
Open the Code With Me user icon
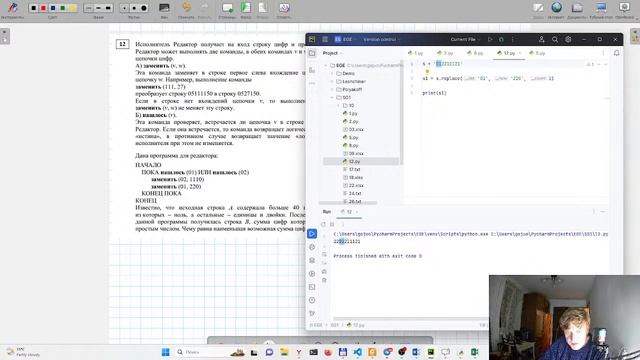point(541,39)
